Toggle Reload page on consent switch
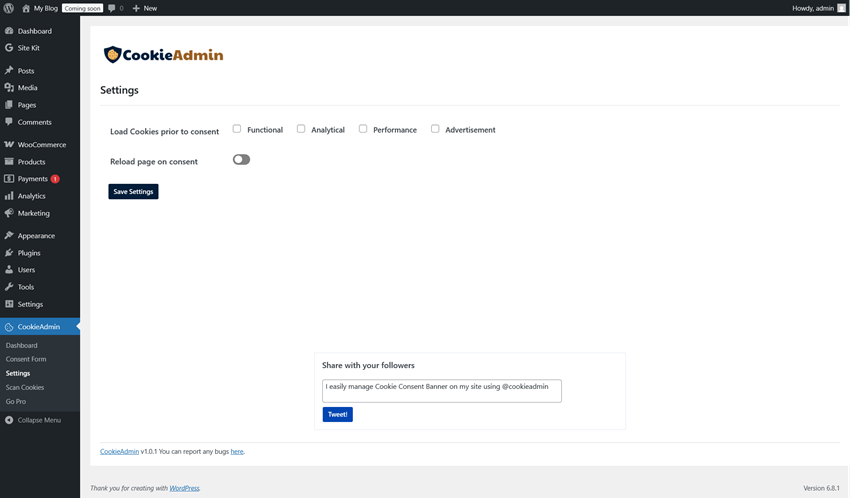850x498 pixels. click(x=241, y=159)
